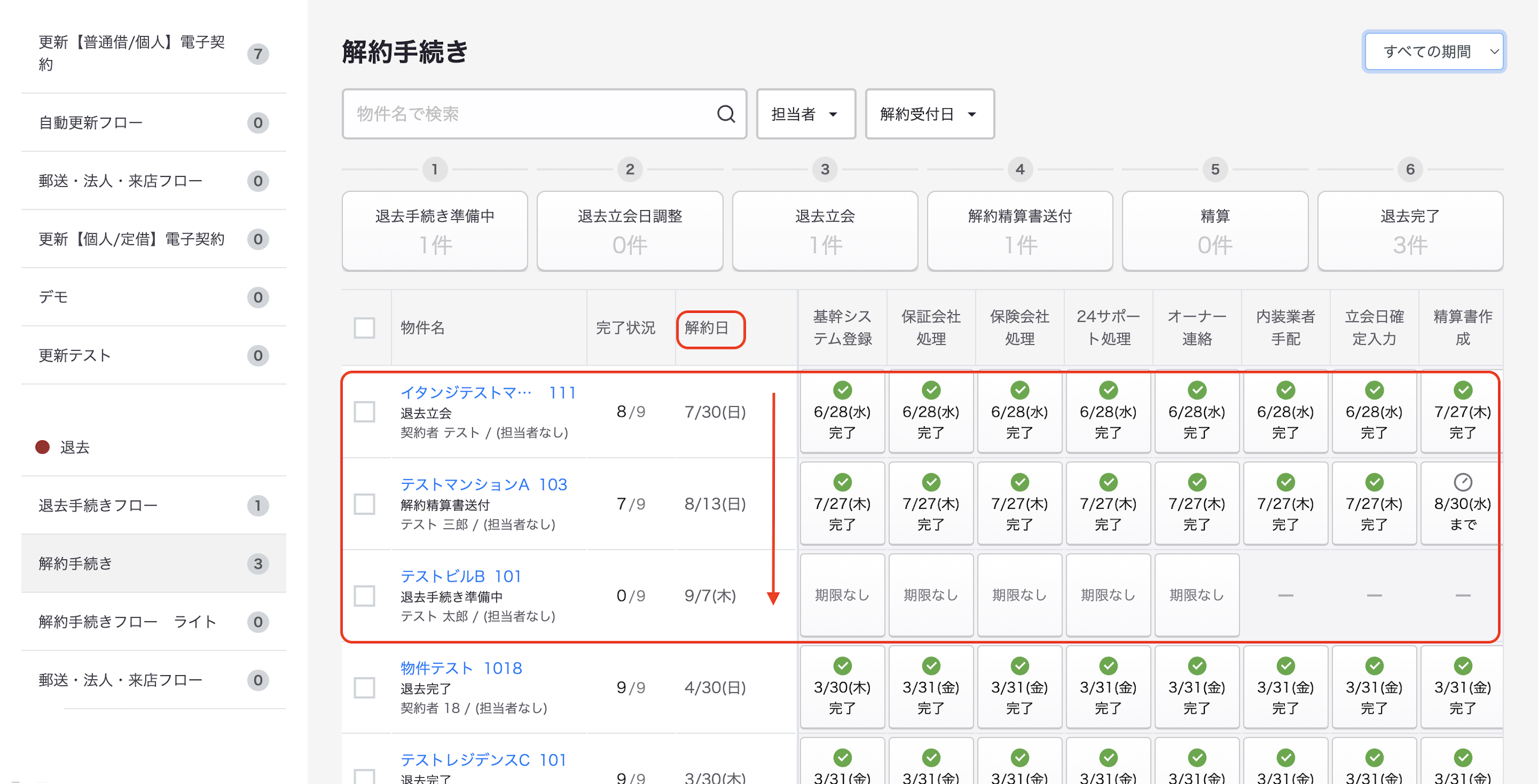Click オーナー連絡 check icon for イタンジテストマ… 111

click(1196, 390)
